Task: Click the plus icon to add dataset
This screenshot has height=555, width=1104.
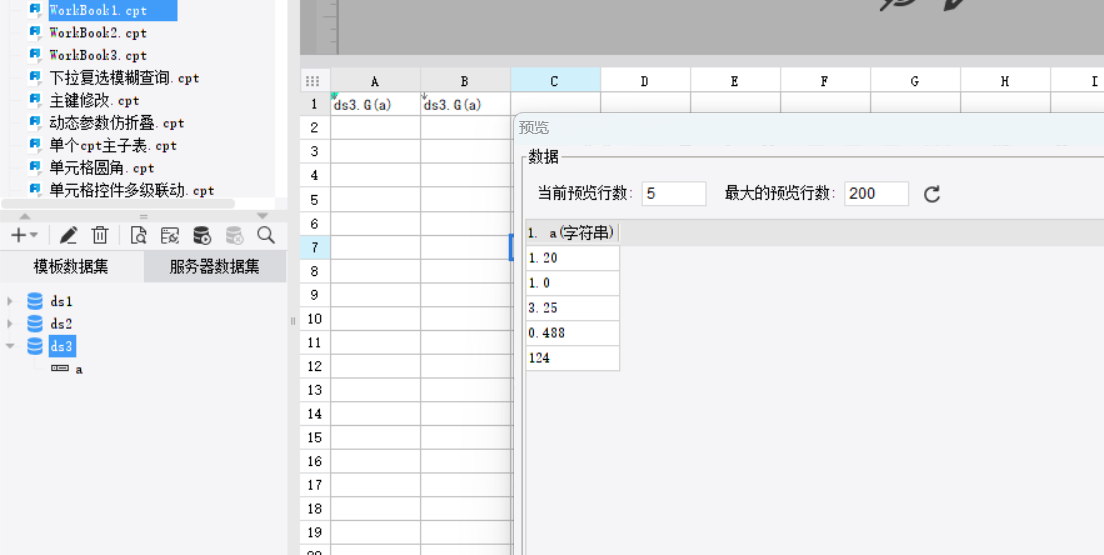Action: pos(18,235)
